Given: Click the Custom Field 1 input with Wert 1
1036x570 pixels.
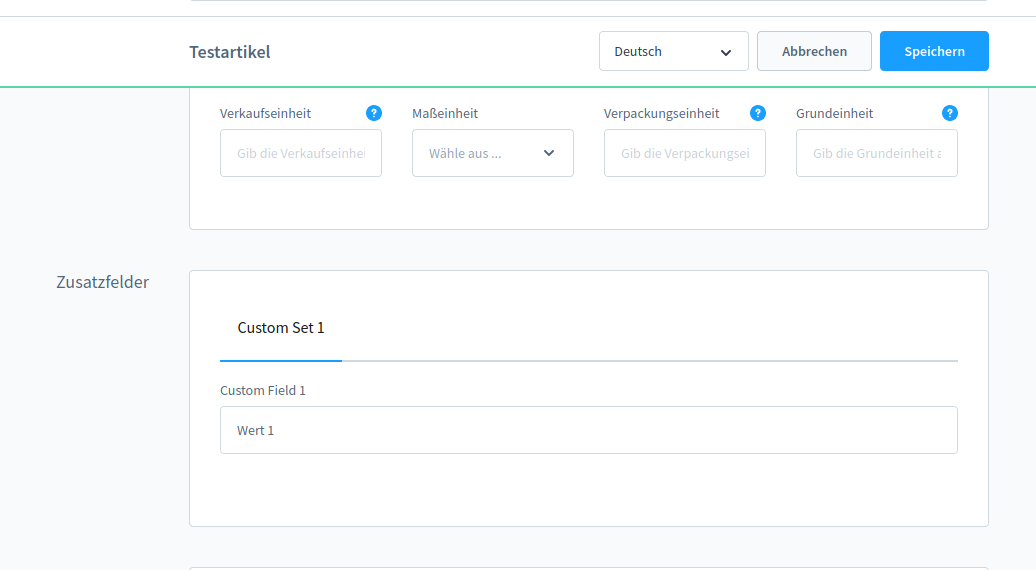Looking at the screenshot, I should coord(589,430).
